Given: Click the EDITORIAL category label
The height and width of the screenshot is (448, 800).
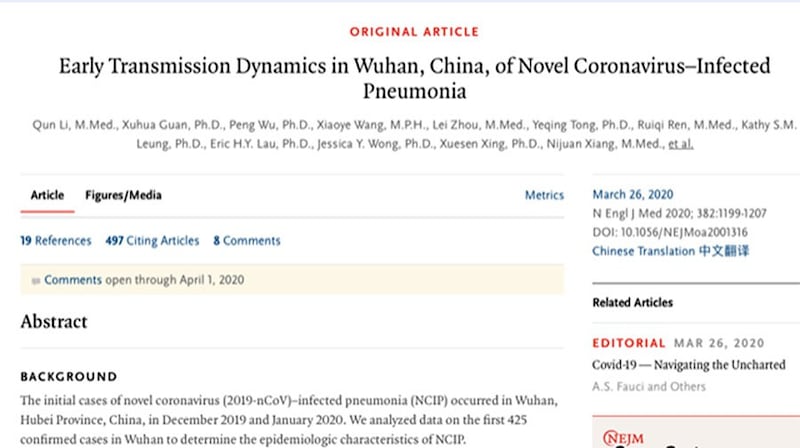Looking at the screenshot, I should 629,343.
